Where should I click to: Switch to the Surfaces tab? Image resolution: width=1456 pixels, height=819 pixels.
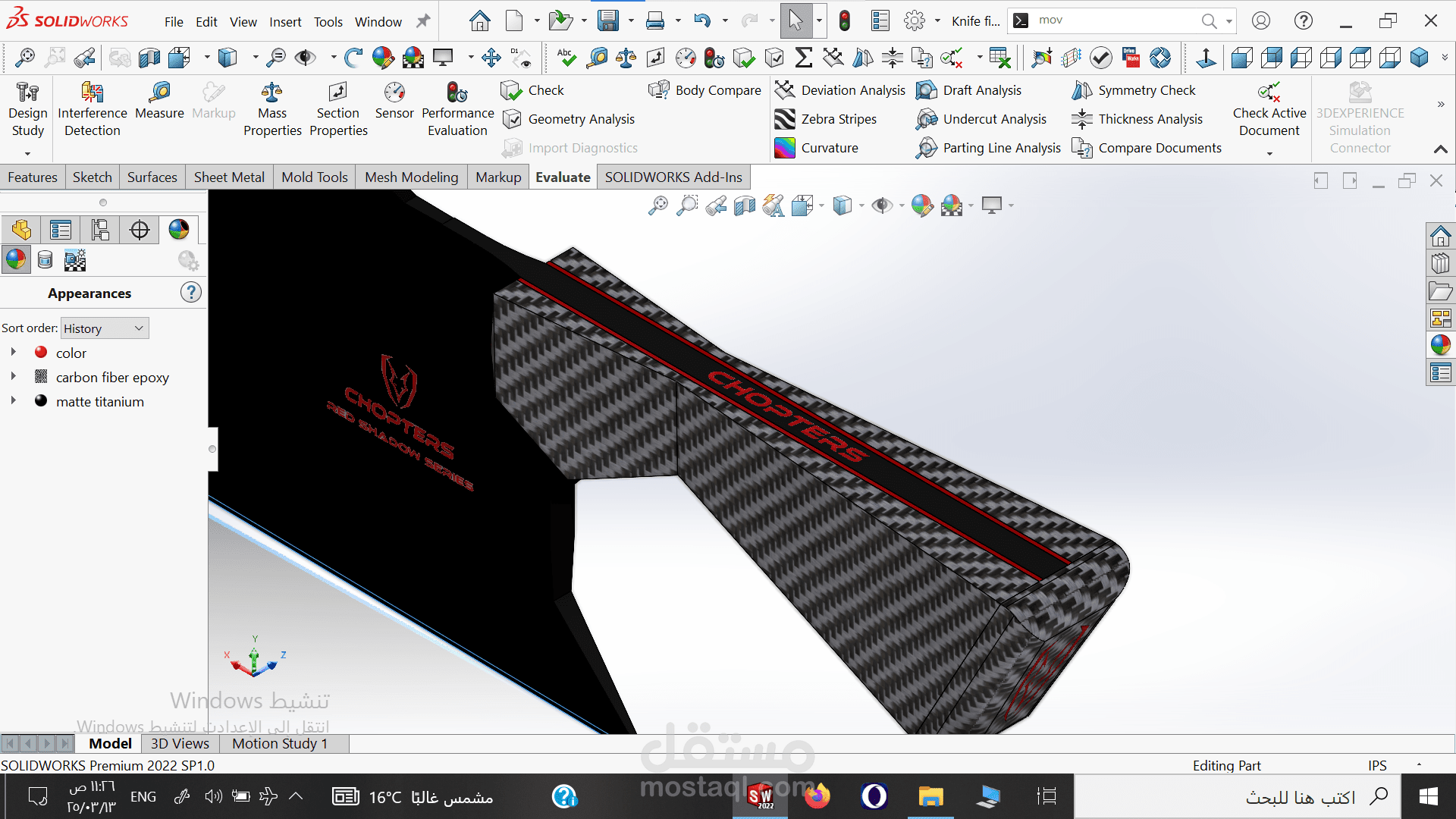[152, 177]
